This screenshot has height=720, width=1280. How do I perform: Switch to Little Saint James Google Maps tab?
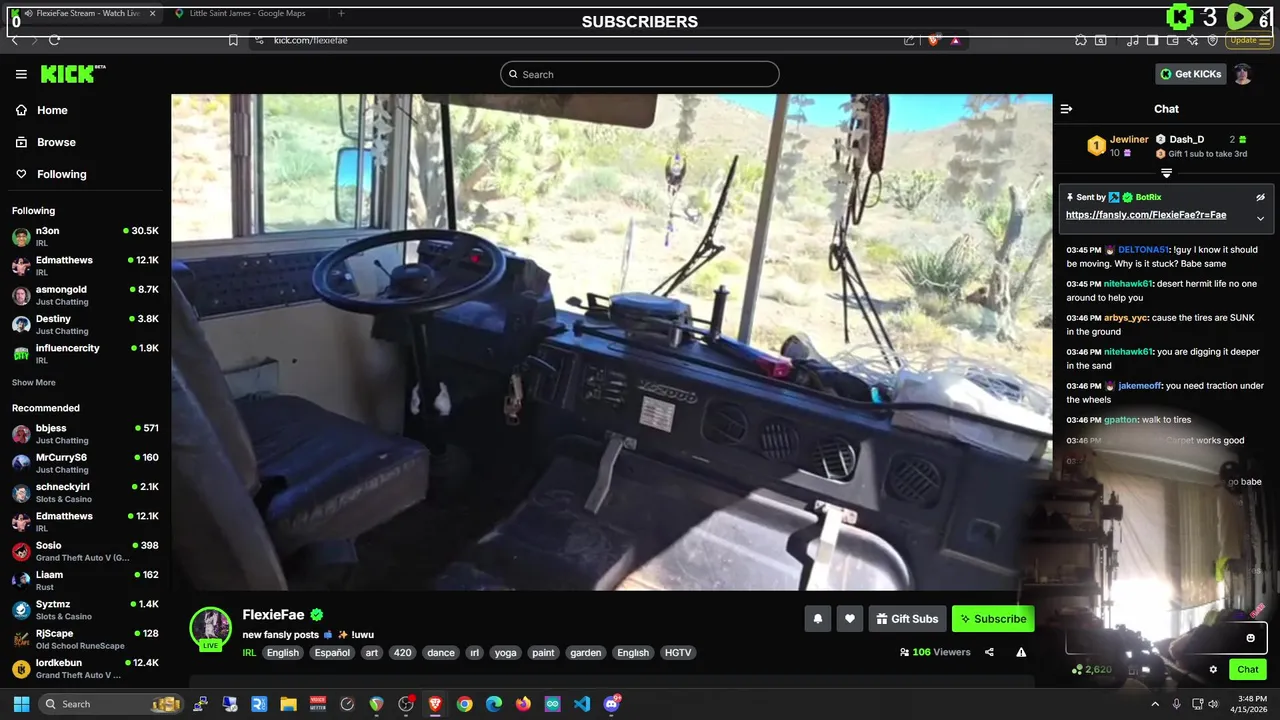click(245, 13)
